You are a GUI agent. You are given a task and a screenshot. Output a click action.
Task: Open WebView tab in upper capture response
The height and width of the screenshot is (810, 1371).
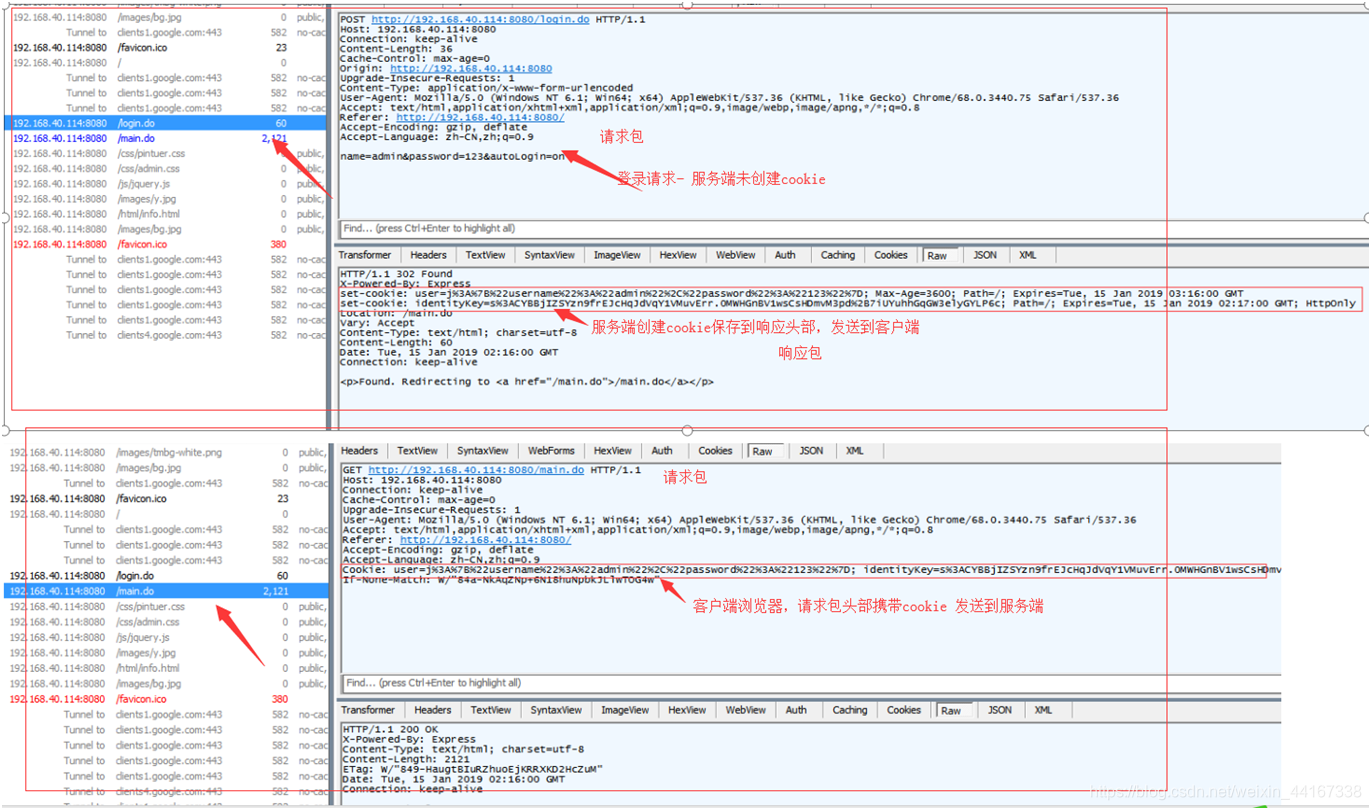point(735,255)
